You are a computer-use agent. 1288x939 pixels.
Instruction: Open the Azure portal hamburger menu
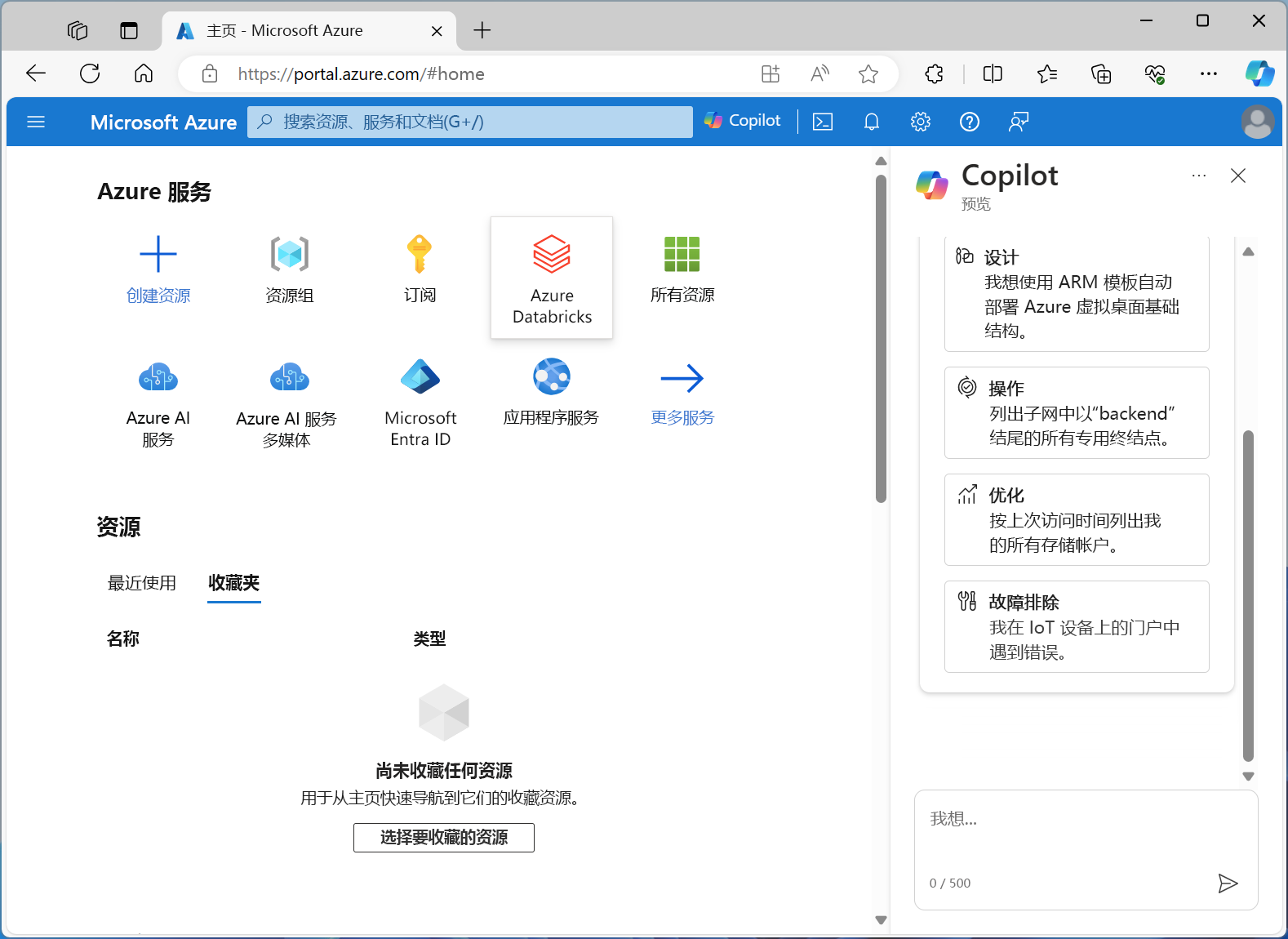coord(36,122)
